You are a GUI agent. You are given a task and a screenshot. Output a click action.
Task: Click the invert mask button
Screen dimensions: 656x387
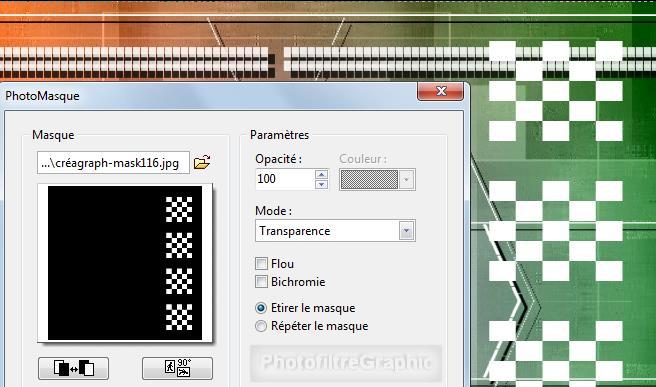[x=74, y=368]
